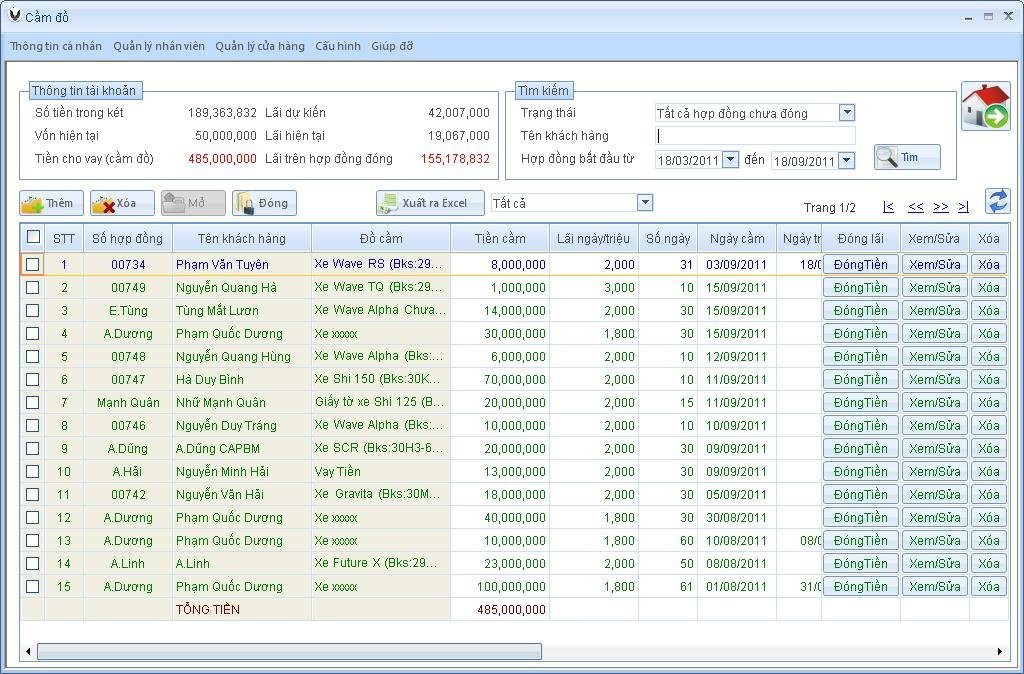
Task: Click the TỔNG TIỀN total label
Action: point(208,609)
